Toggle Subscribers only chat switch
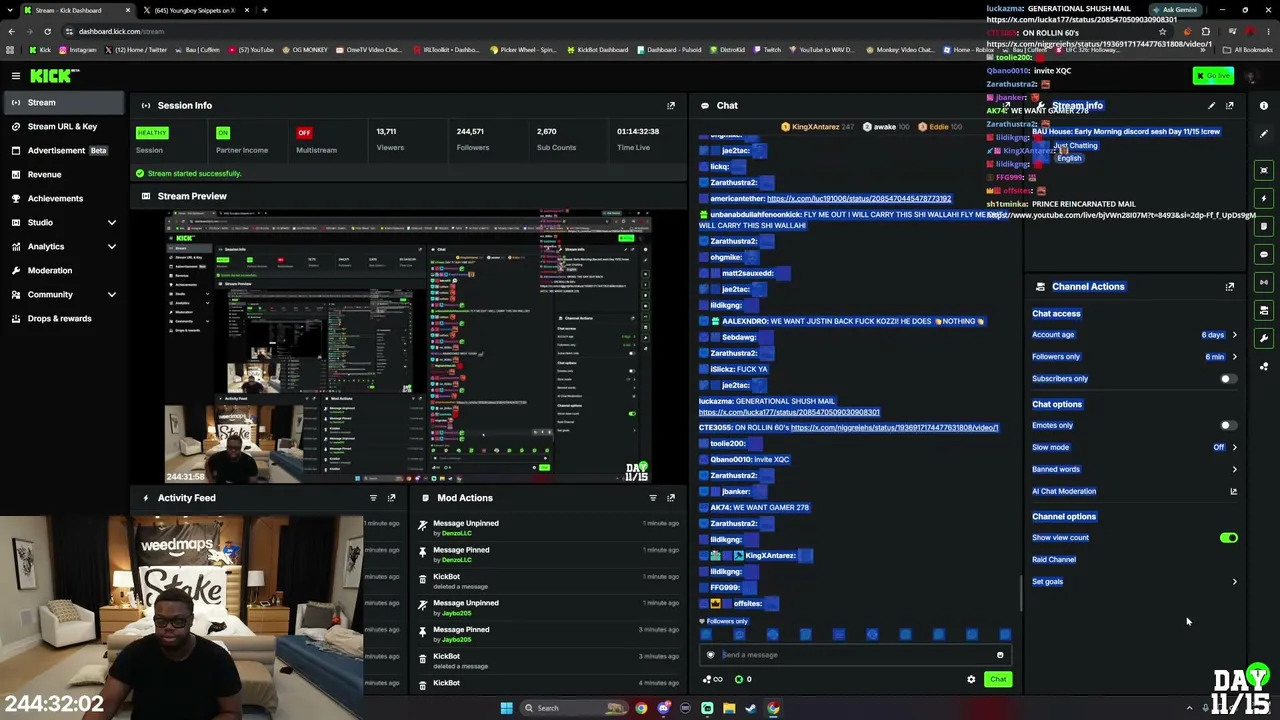Image resolution: width=1280 pixels, height=720 pixels. pyautogui.click(x=1228, y=379)
